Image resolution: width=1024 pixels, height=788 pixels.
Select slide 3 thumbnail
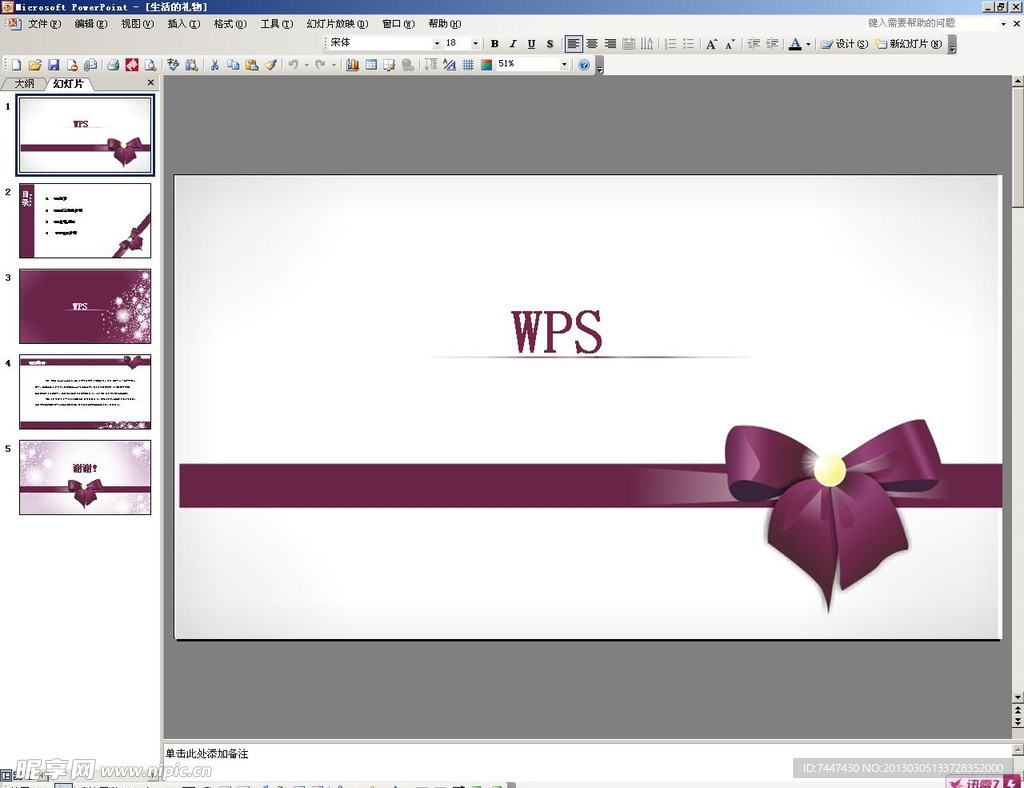[x=85, y=306]
